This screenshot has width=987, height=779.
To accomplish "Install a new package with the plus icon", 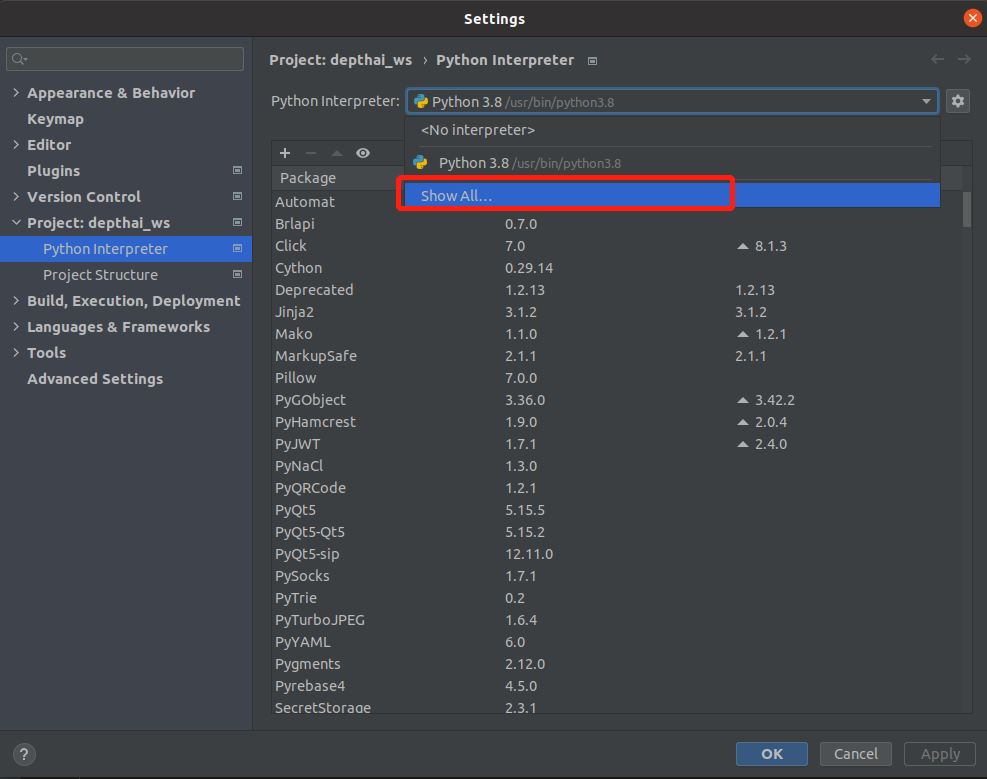I will (x=284, y=153).
